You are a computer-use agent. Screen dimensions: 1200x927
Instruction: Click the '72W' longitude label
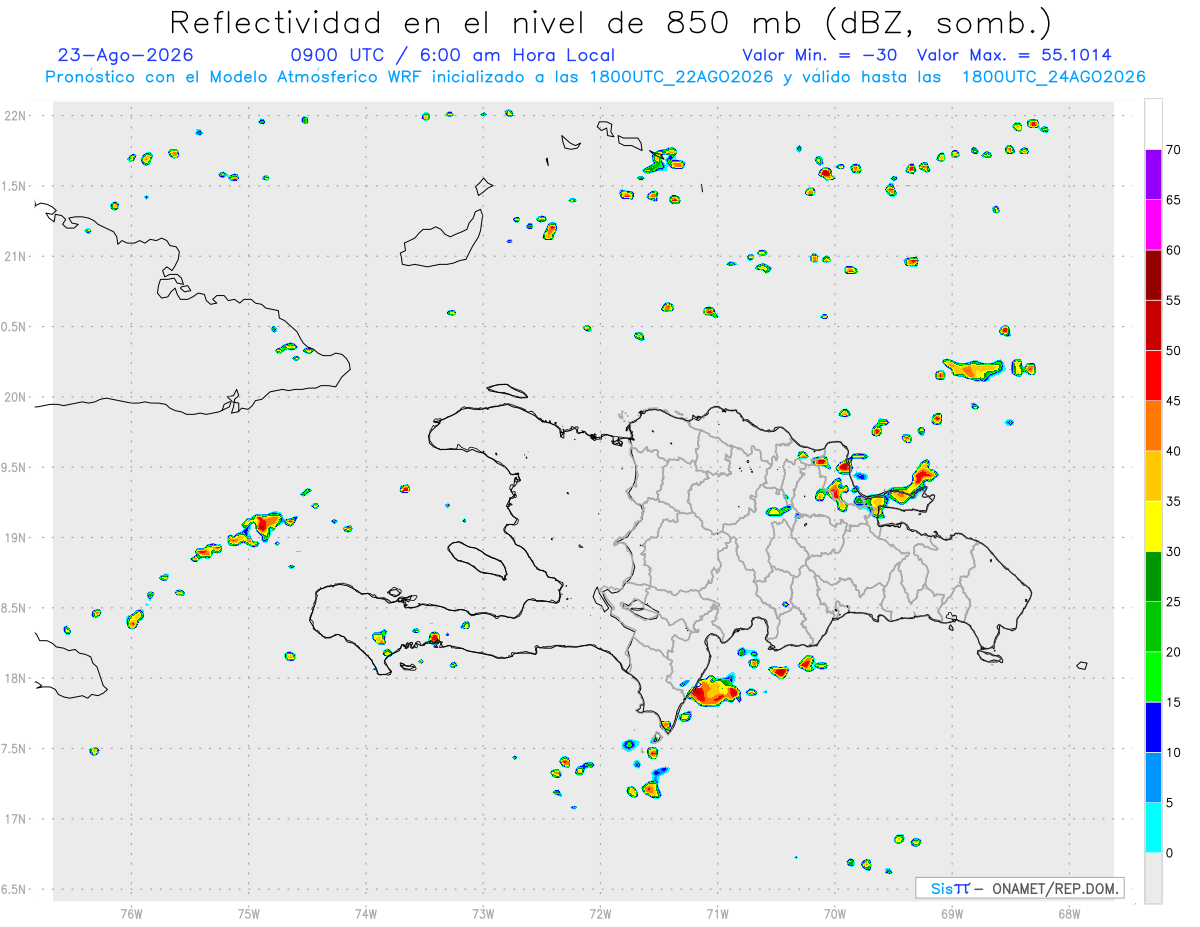coord(600,914)
